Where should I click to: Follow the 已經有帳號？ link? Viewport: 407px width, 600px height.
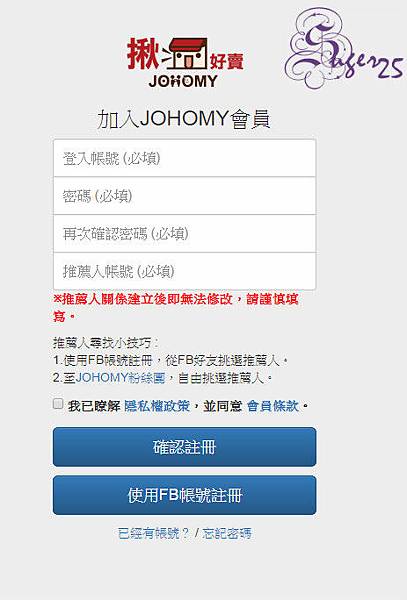click(x=154, y=533)
